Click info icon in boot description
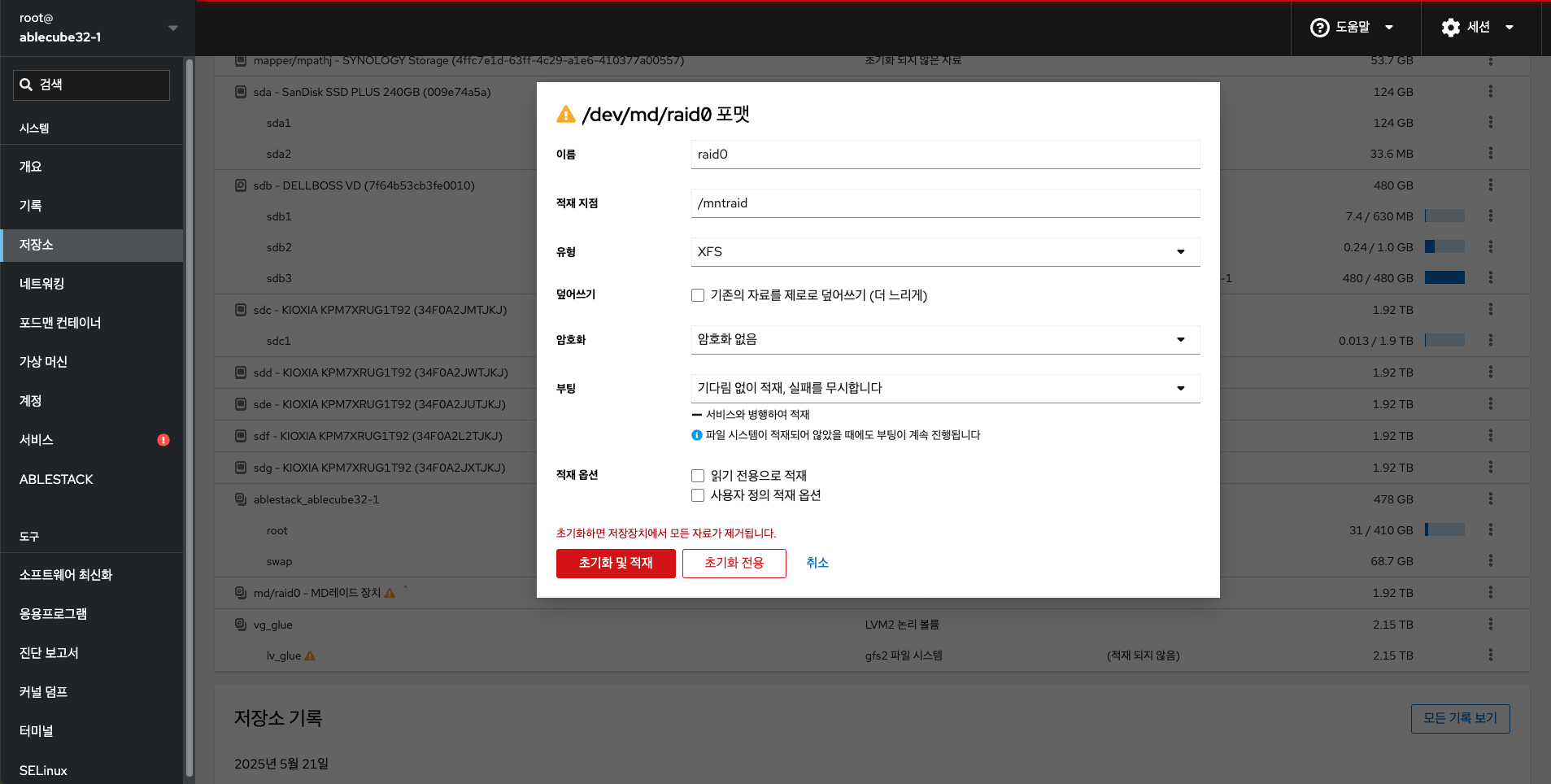1551x784 pixels. click(696, 435)
